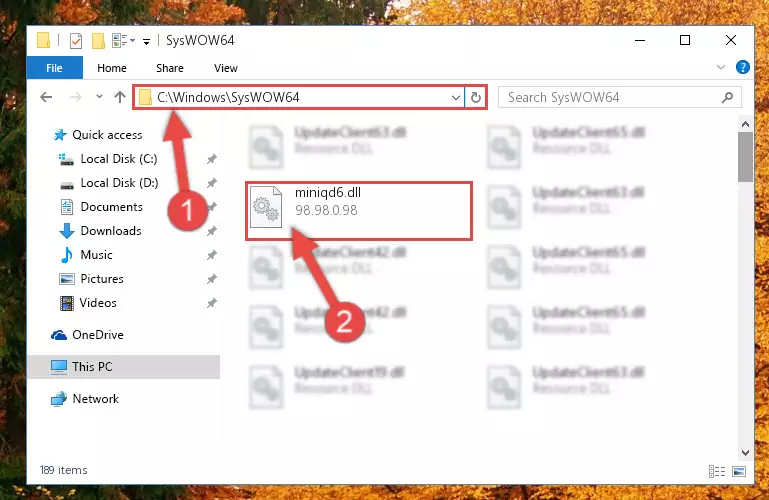This screenshot has height=500, width=769.
Task: Open Downloads in the sidebar
Action: [x=101, y=231]
